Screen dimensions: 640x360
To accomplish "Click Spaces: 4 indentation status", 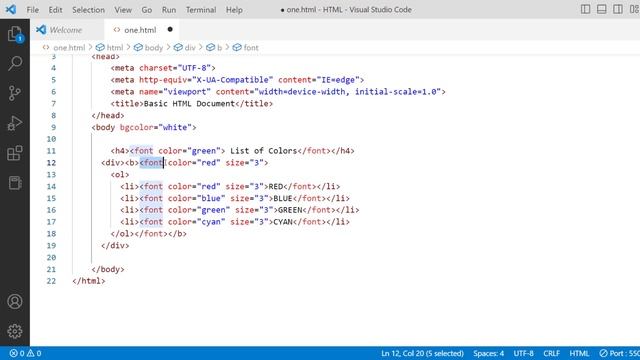I will 488,353.
